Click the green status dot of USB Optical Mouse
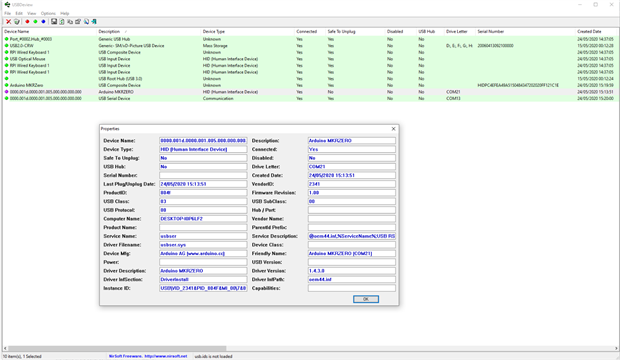620x360 pixels. [x=6, y=59]
